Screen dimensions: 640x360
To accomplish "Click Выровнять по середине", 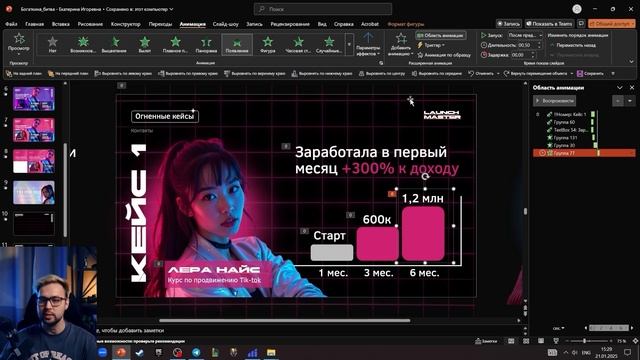I will tap(436, 73).
